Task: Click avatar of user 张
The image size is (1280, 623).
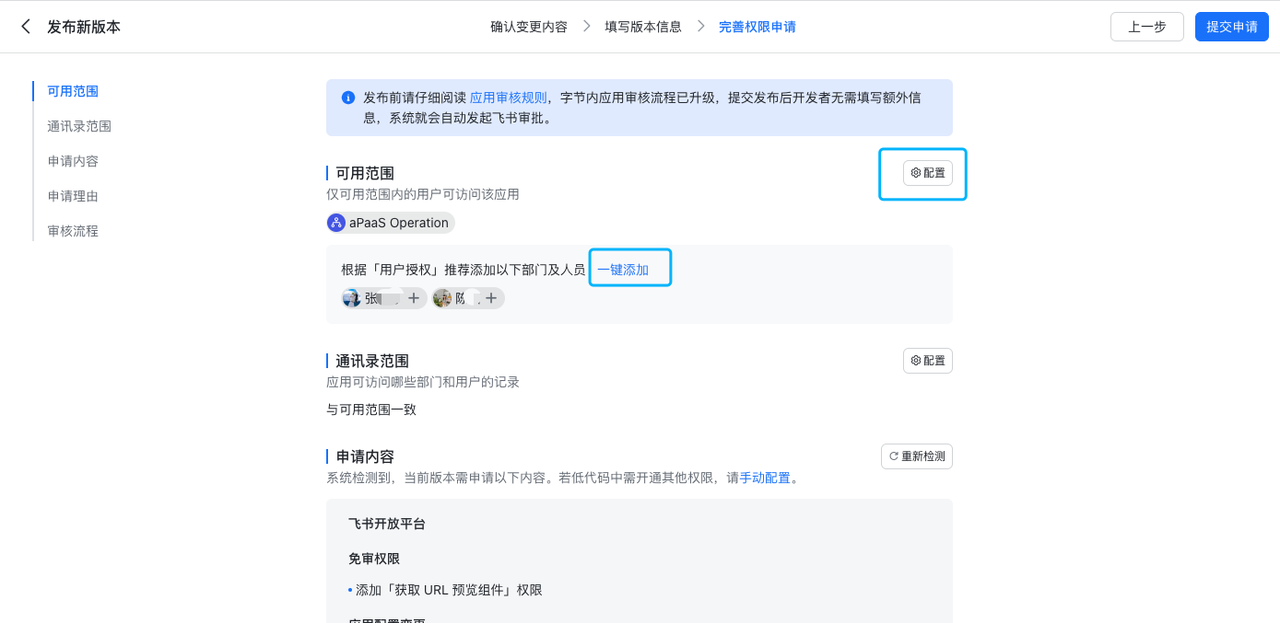Action: click(351, 298)
